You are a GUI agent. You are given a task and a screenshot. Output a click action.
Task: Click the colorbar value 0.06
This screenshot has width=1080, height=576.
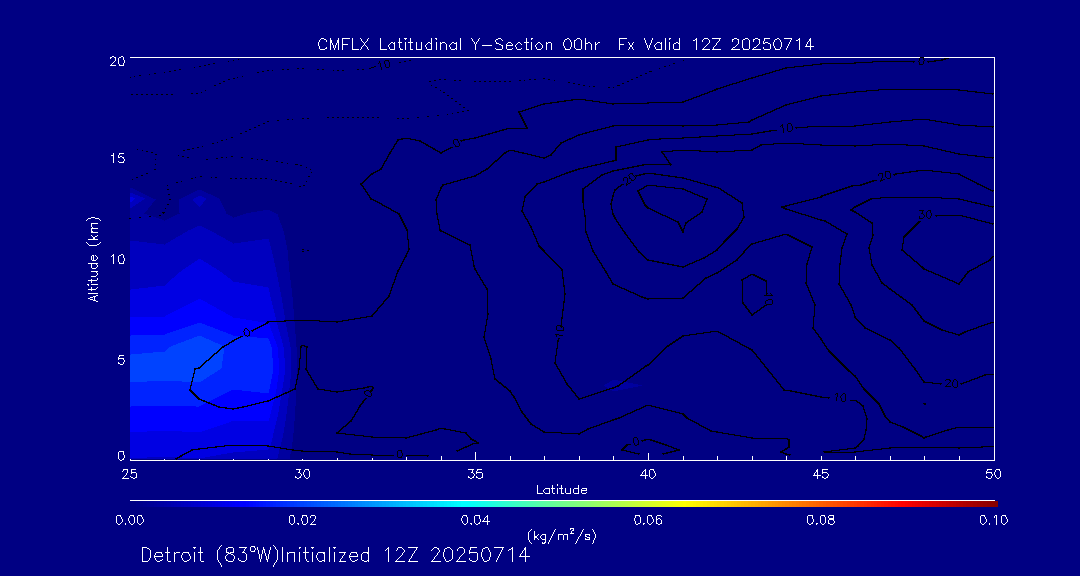point(648,520)
